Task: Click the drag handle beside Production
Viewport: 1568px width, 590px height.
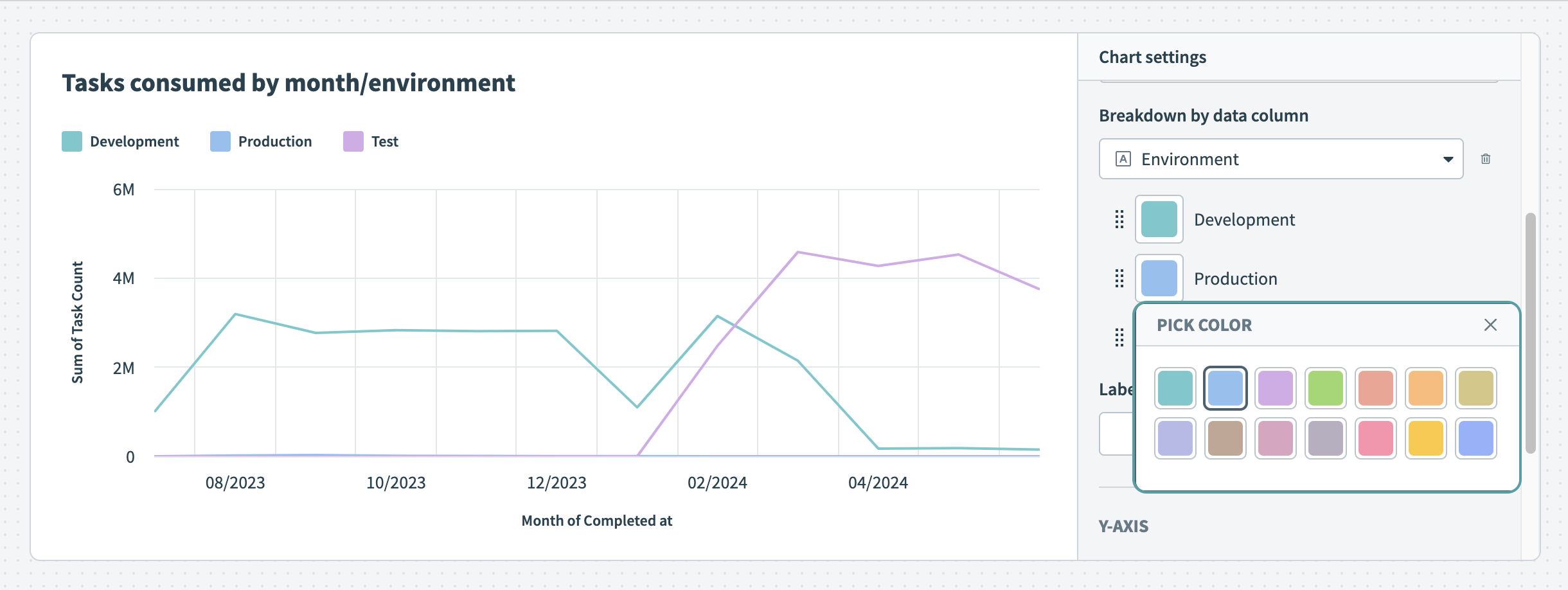Action: tap(1118, 278)
